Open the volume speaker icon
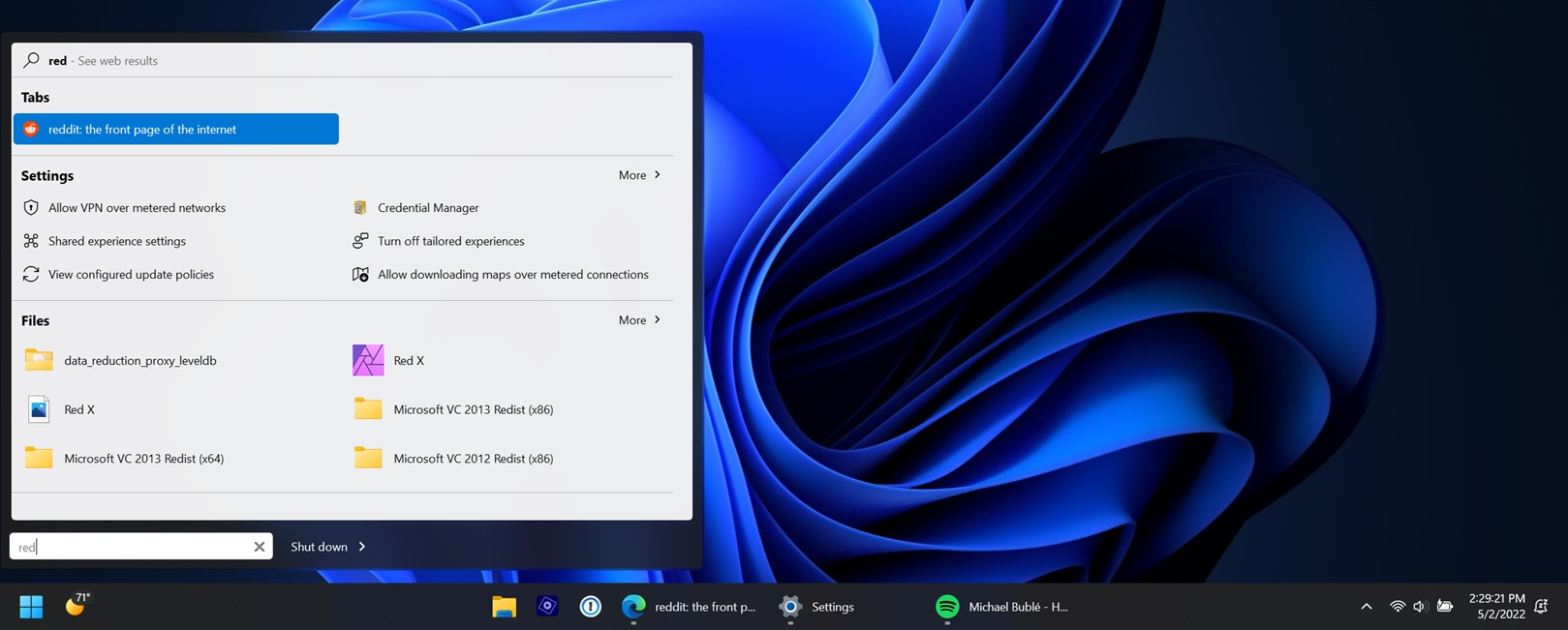The image size is (1568, 630). 1420,607
